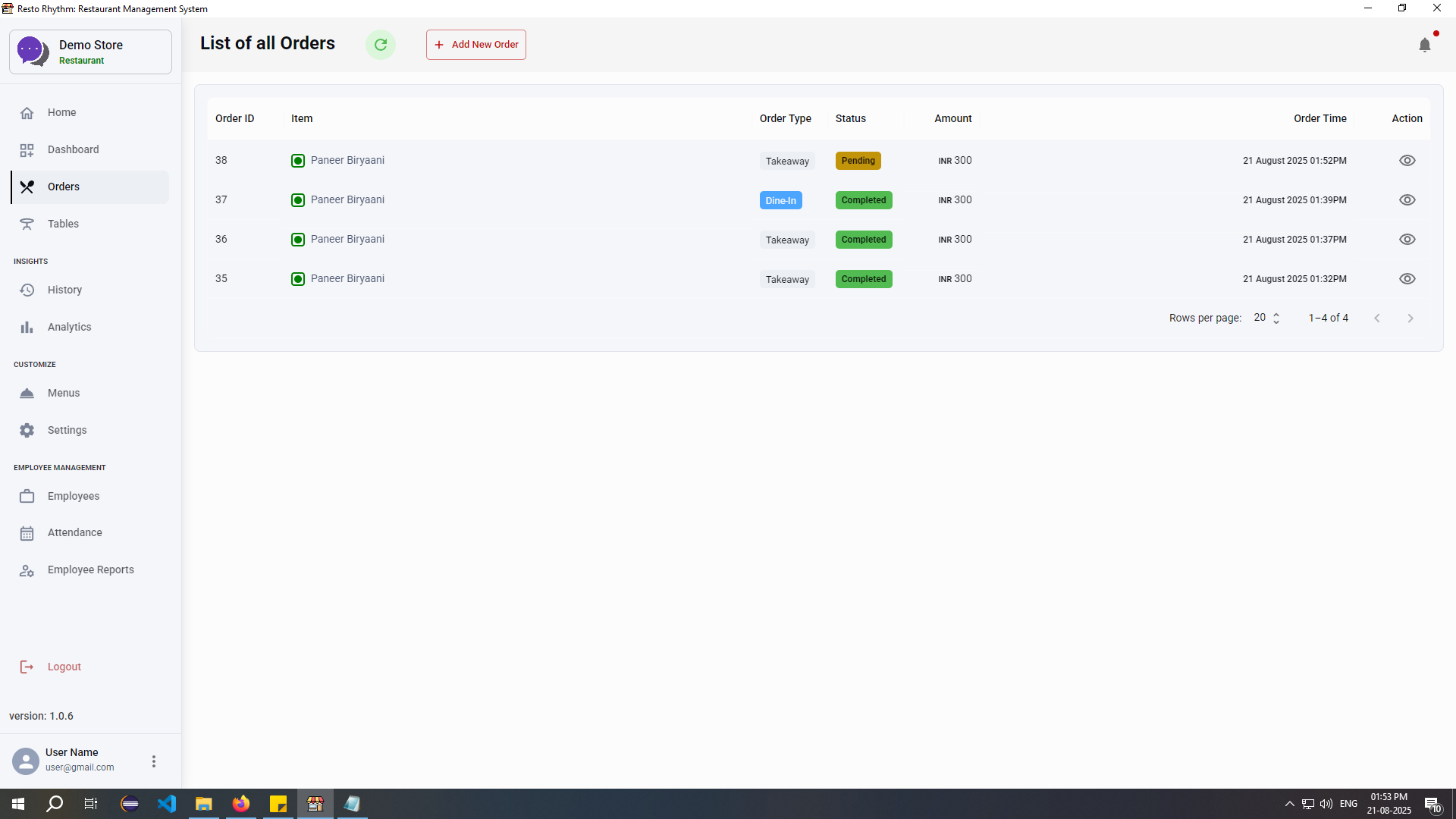The height and width of the screenshot is (819, 1456).
Task: Adjust rows per page using stepper arrows
Action: click(1276, 318)
